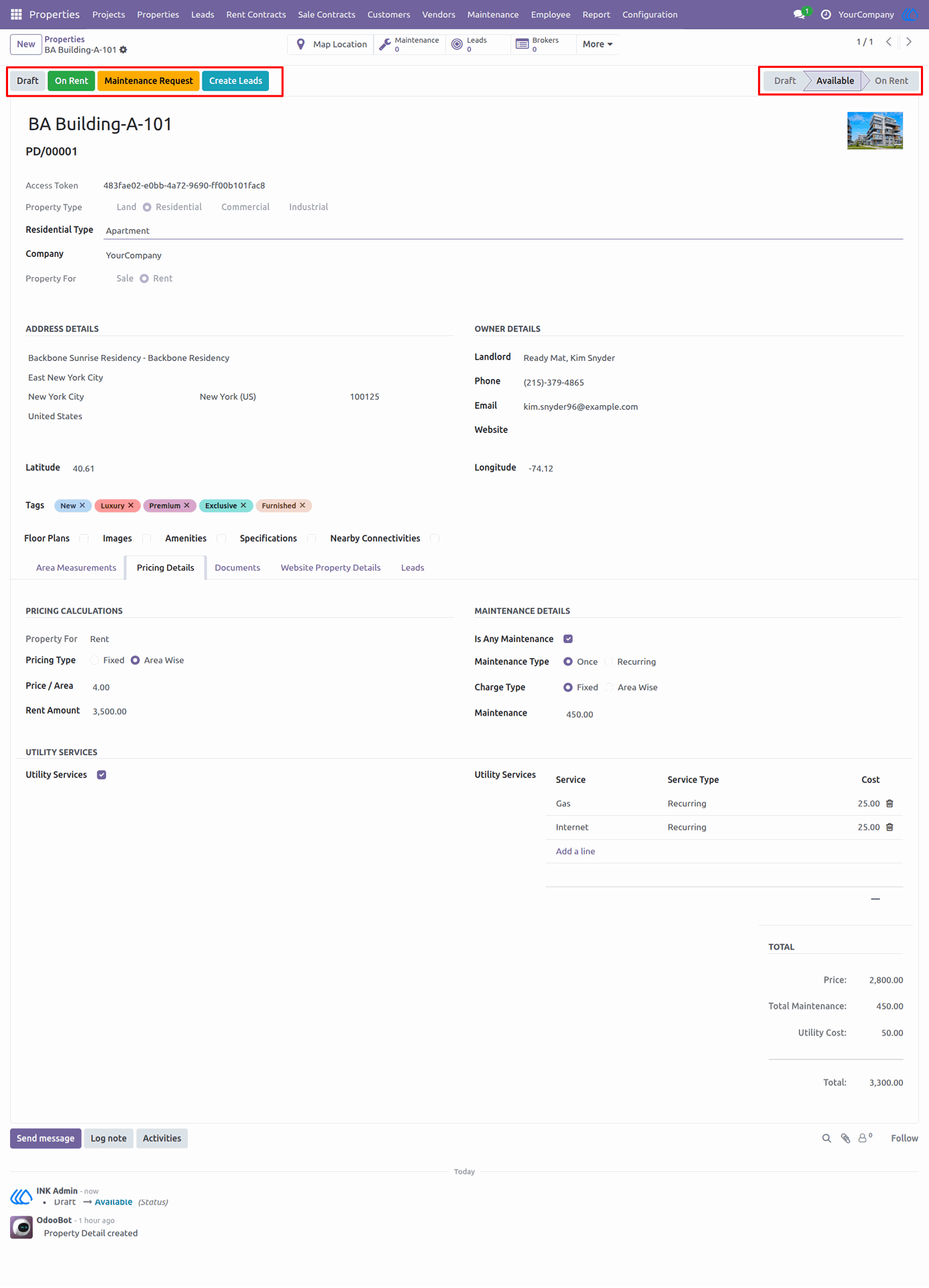Uncheck the Utility Services checkbox

(x=102, y=775)
